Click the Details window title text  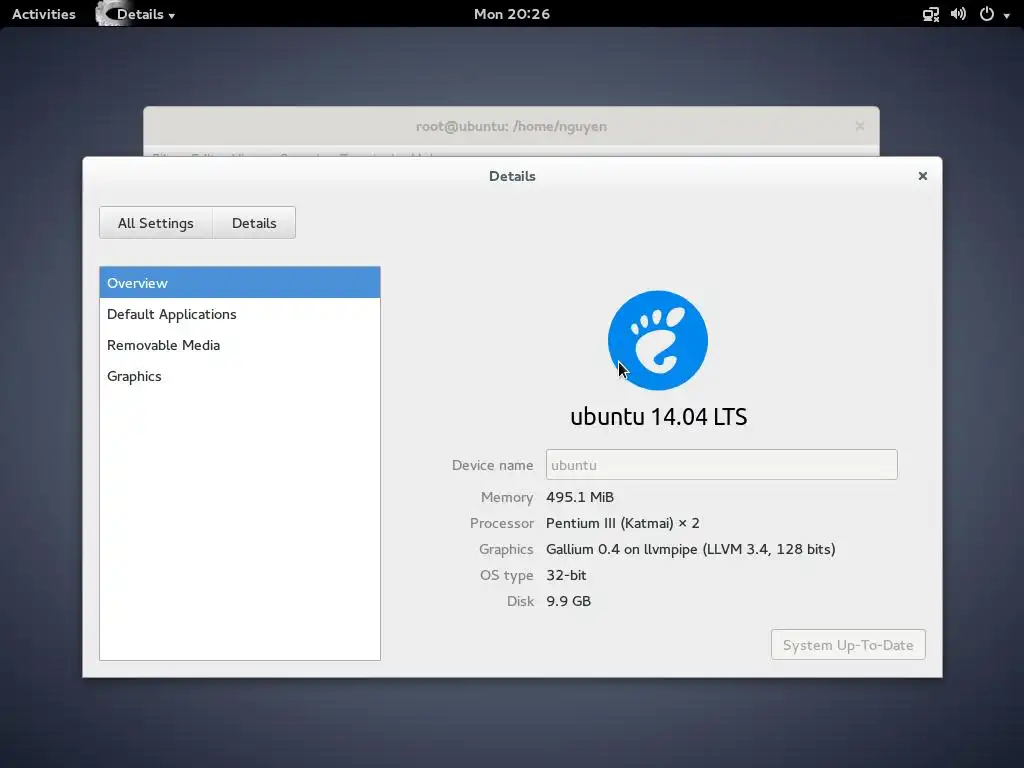point(512,176)
